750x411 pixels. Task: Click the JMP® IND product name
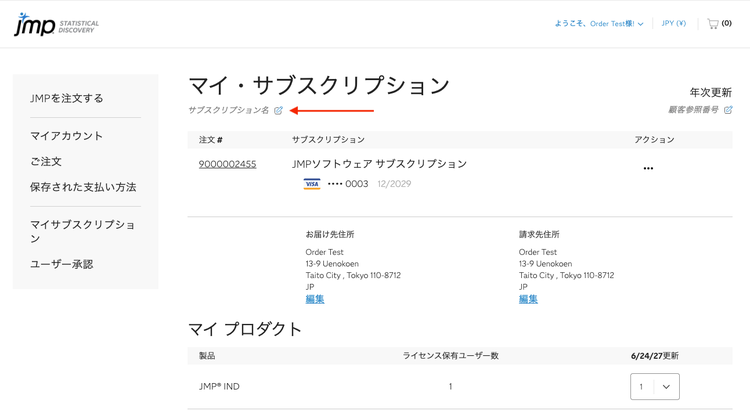click(x=219, y=386)
